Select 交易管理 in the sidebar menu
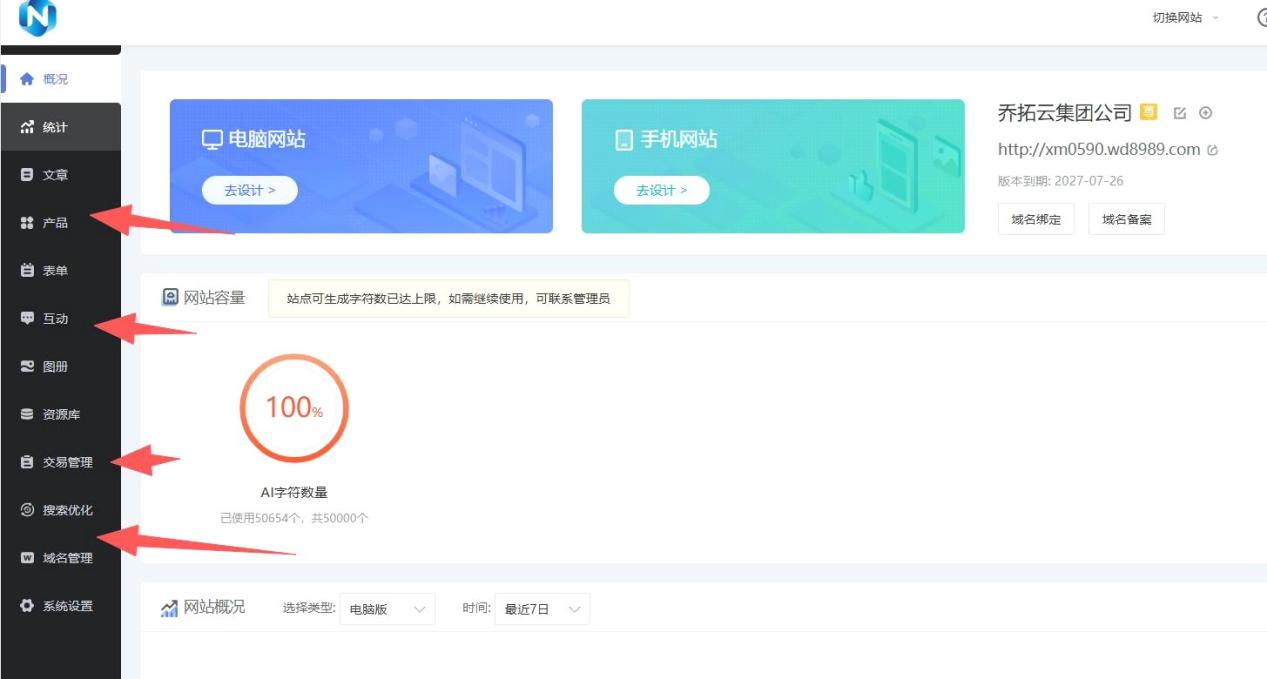Viewport: 1267px width, 679px height. click(x=67, y=462)
